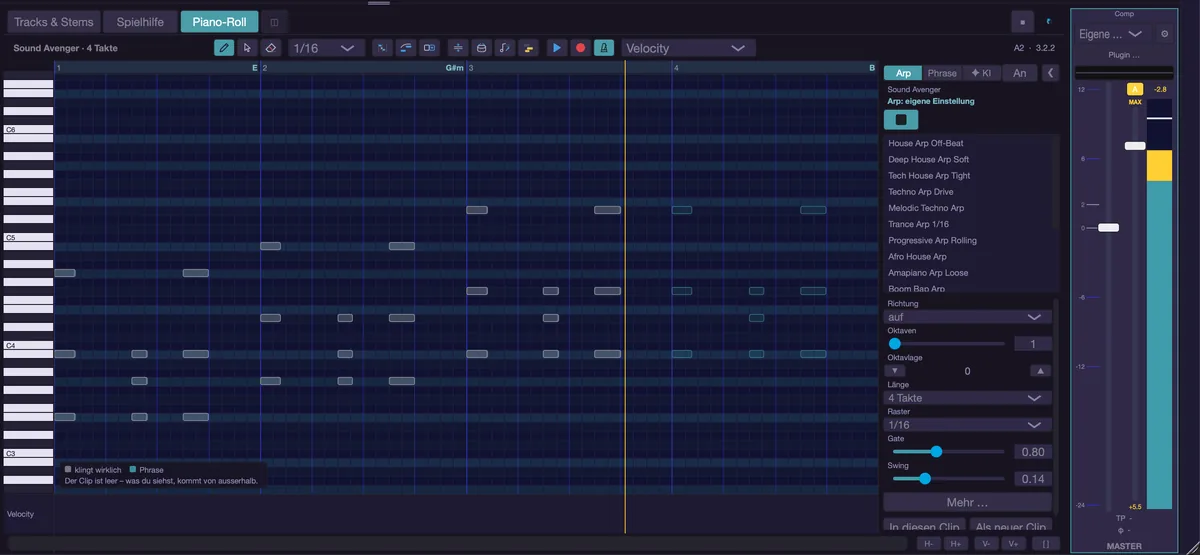
Task: Open the grid 1/16 dropdown in toolbar
Action: [326, 48]
